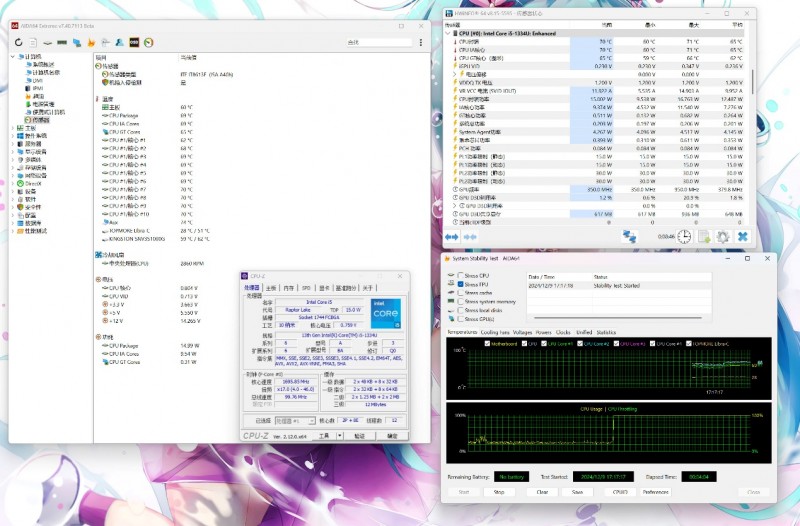Switch to Statistics tab
This screenshot has height=526, width=800.
[x=606, y=332]
